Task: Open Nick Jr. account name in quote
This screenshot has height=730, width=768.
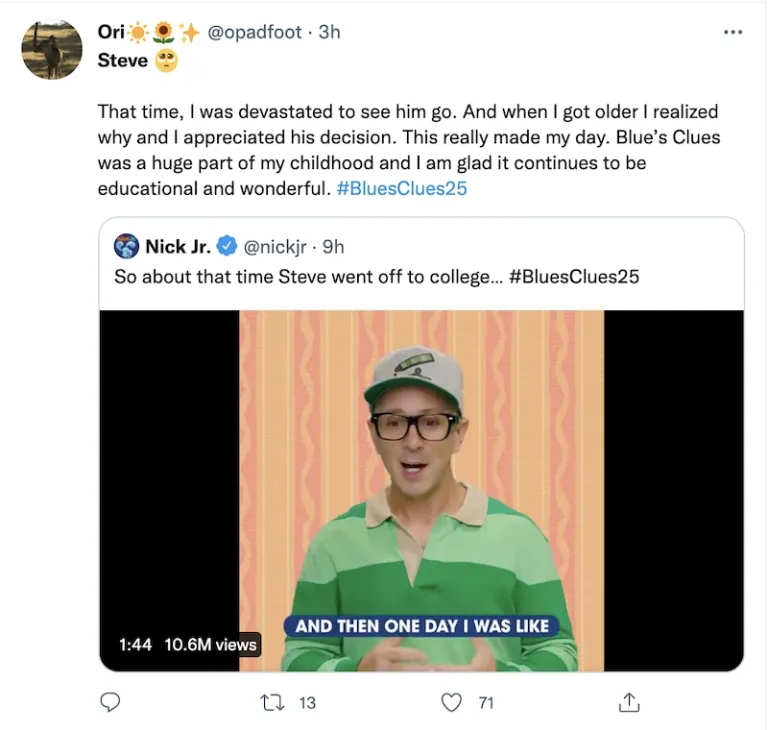Action: click(177, 246)
